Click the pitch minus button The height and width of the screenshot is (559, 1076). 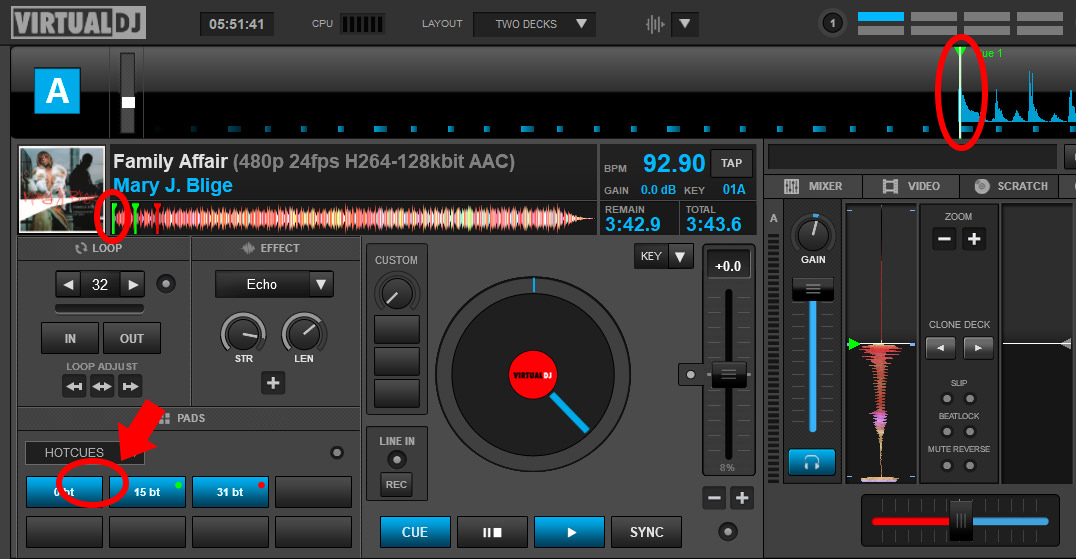click(x=714, y=498)
